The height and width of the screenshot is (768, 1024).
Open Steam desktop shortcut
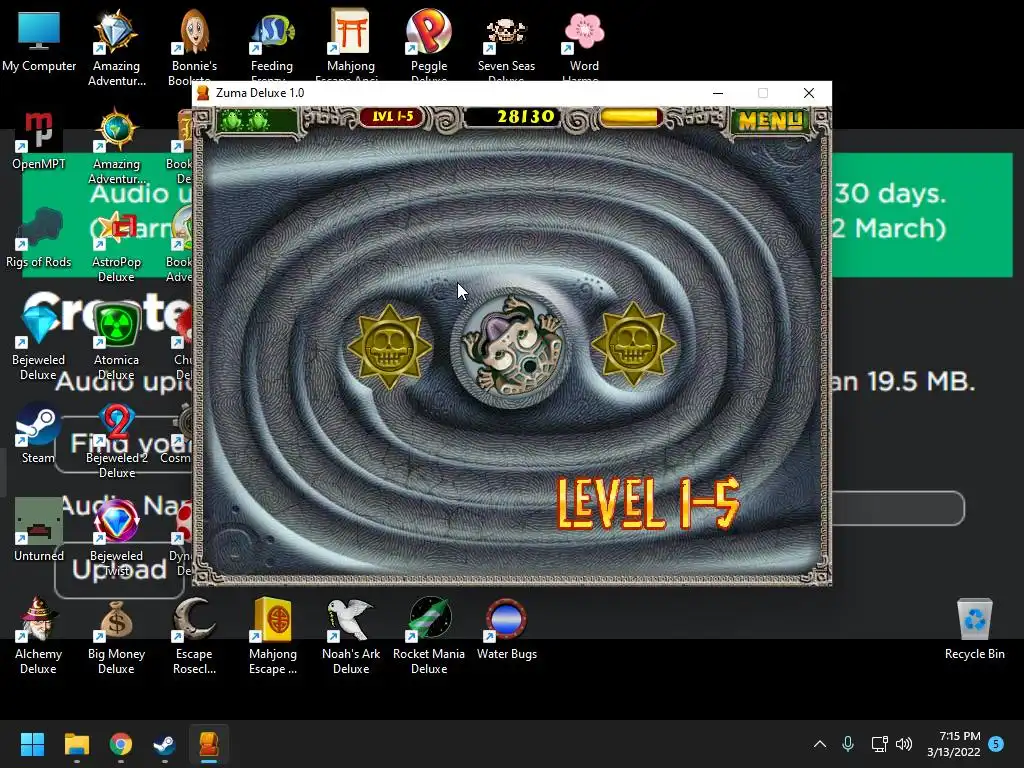click(39, 434)
